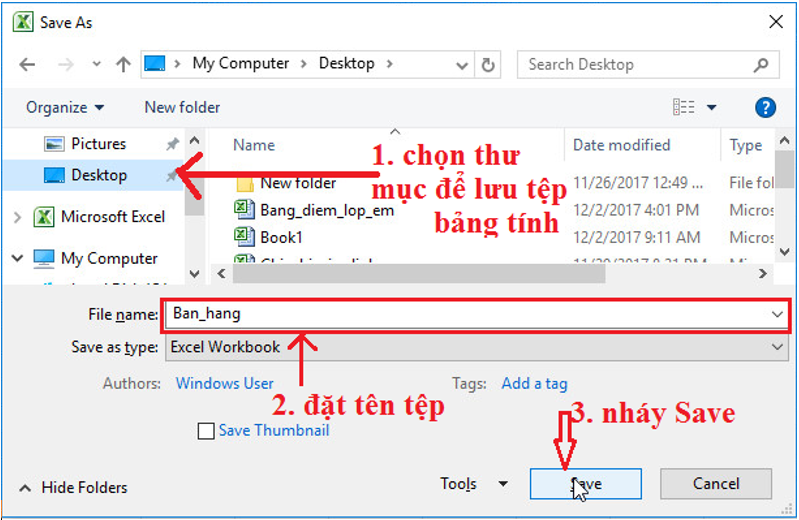
Task: Click the horizontal scrollbar of file list
Action: click(419, 274)
